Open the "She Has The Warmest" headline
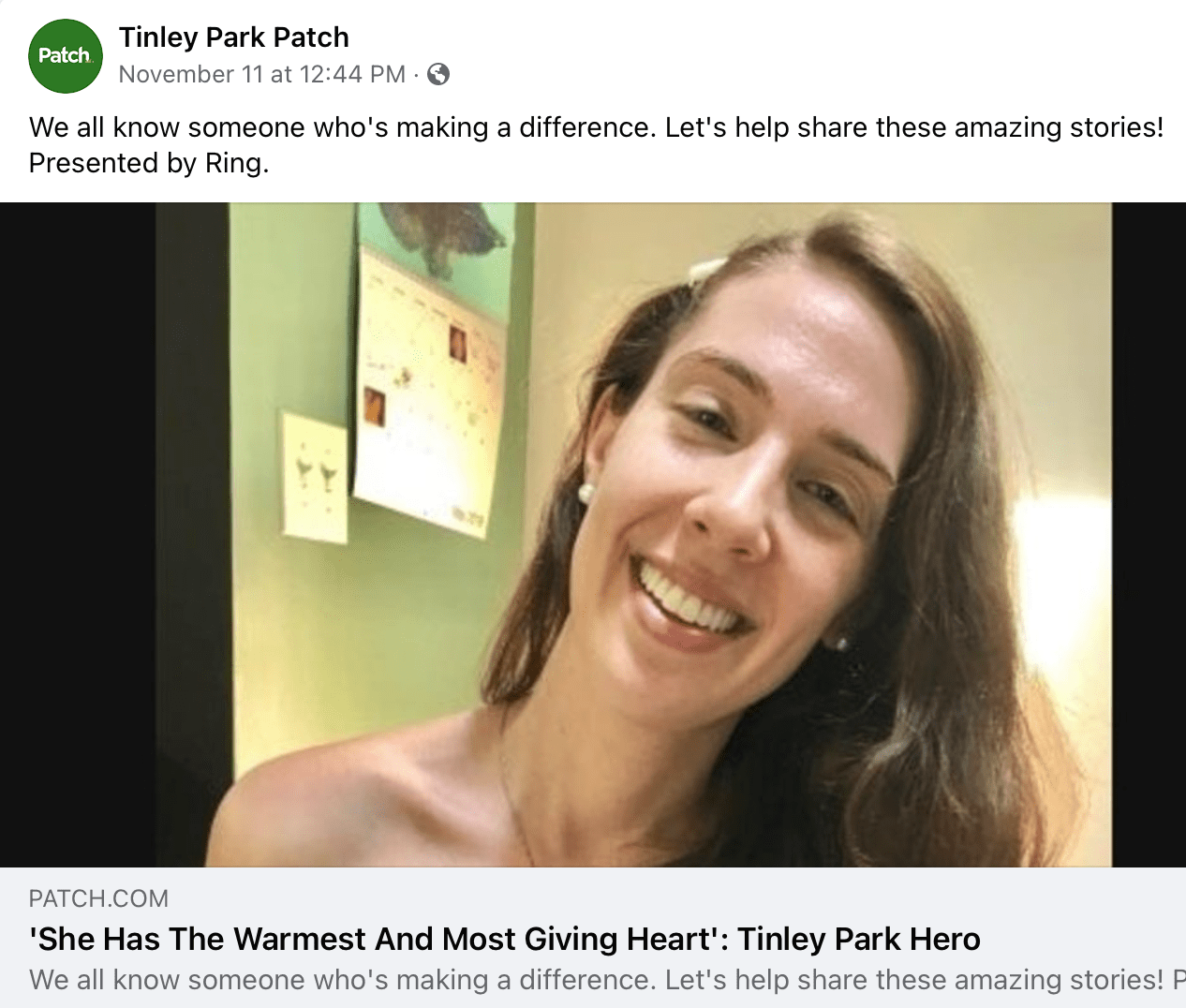Viewport: 1186px width, 1008px height. pos(375,939)
